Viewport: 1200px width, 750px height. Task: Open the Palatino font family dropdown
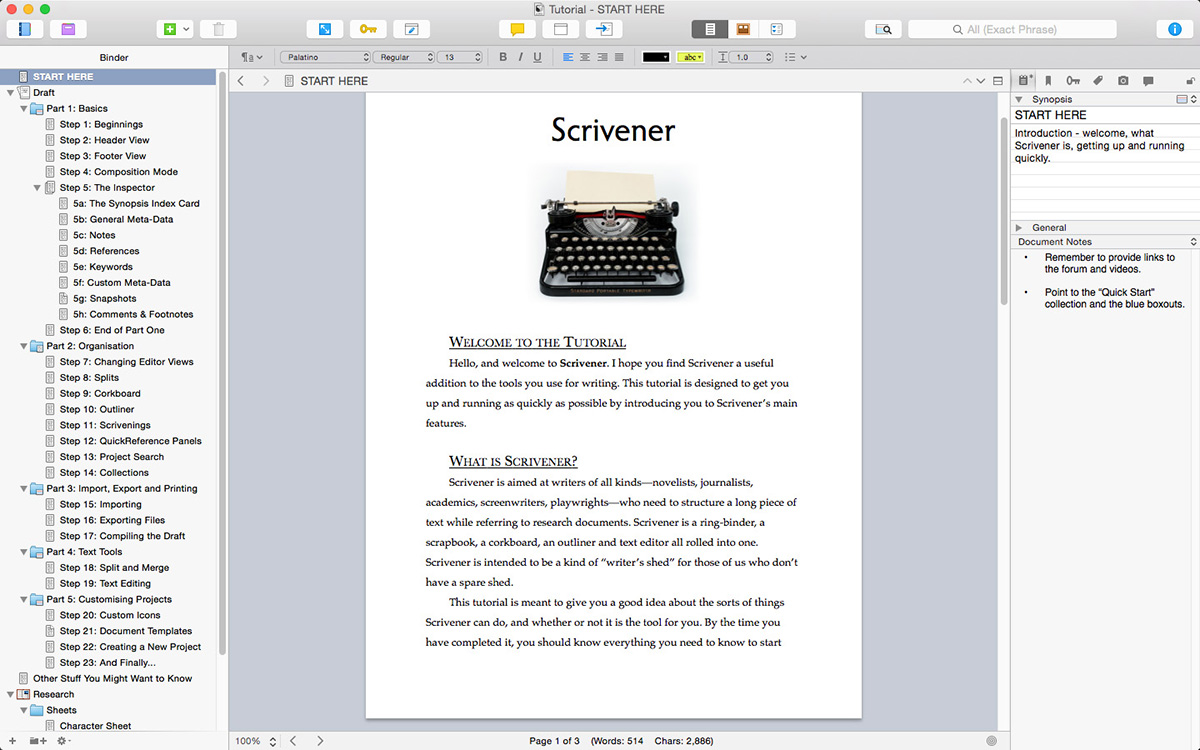pyautogui.click(x=325, y=57)
